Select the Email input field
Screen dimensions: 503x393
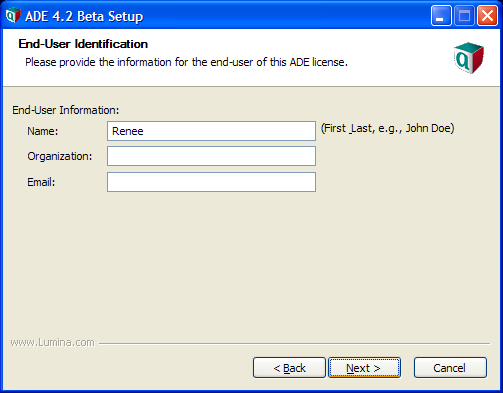[211, 182]
